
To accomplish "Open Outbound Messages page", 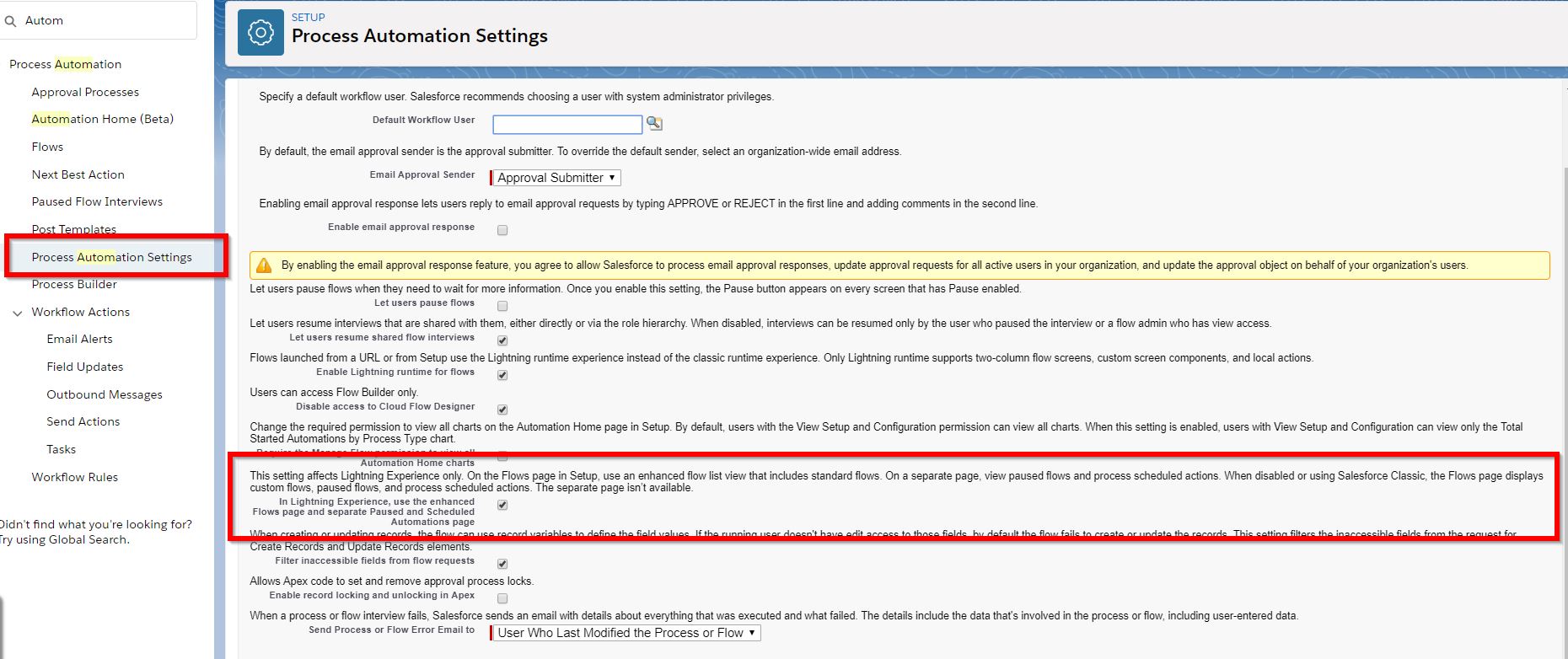I will click(x=105, y=394).
